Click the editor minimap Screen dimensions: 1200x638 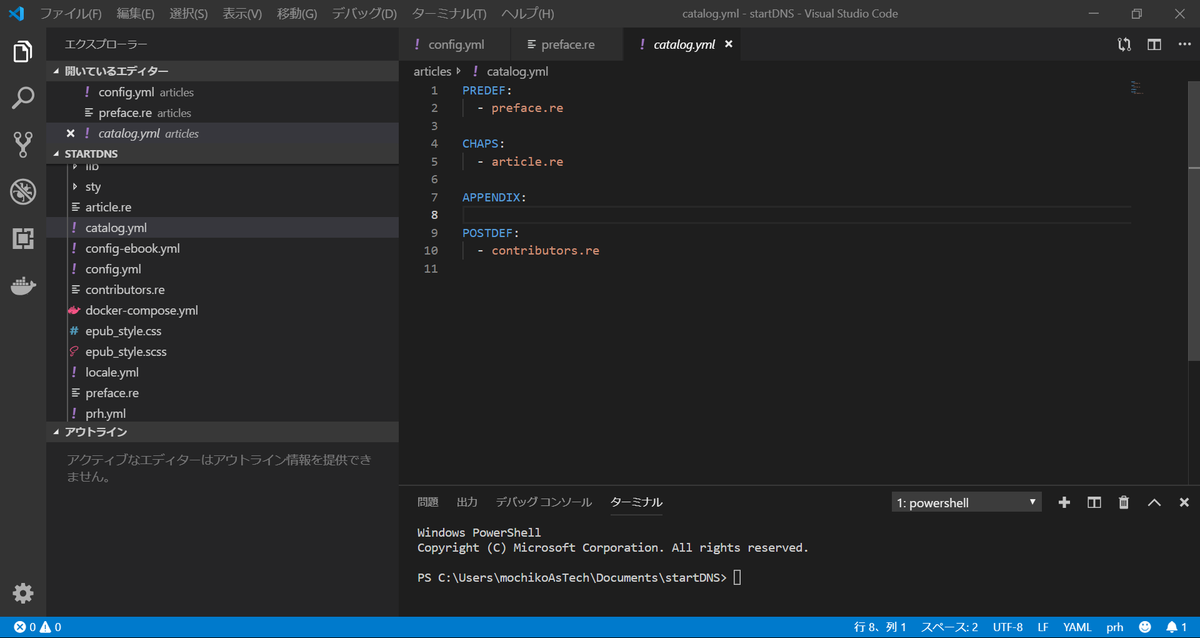click(1137, 88)
